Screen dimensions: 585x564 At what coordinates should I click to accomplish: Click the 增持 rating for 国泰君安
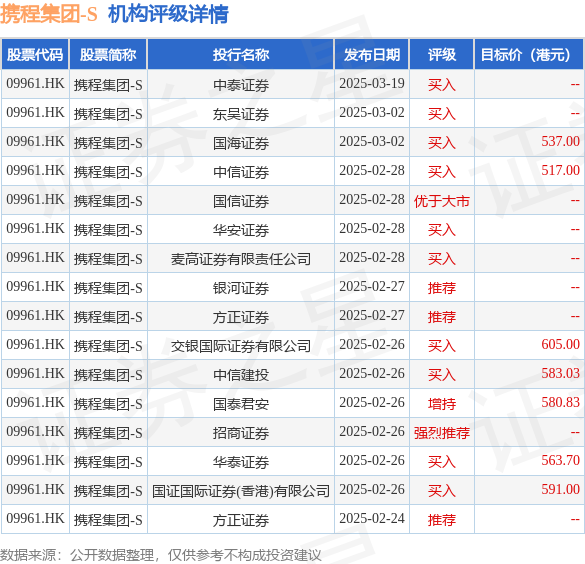442,404
